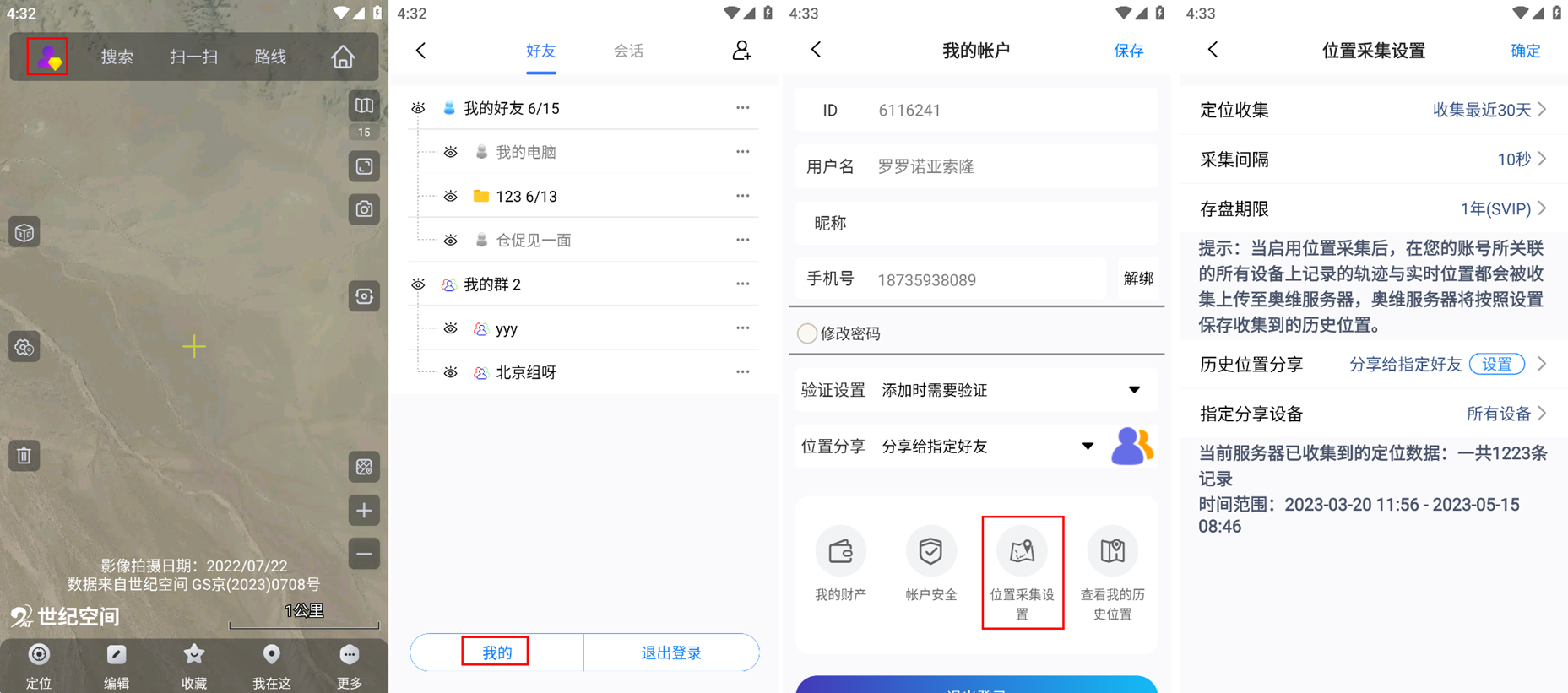Tap the user profile icon on map
Image resolution: width=1568 pixels, height=693 pixels.
(47, 57)
